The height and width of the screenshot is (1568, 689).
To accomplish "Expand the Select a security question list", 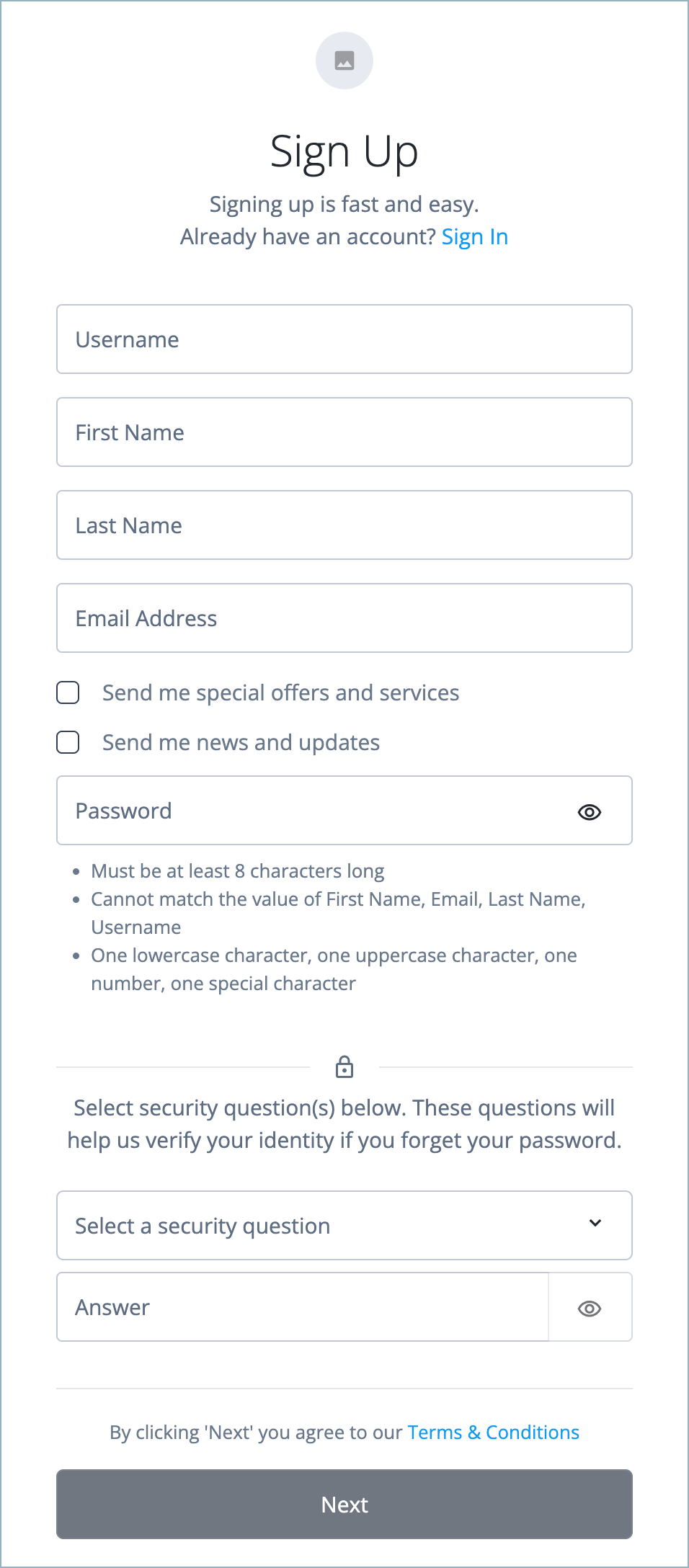I will tap(344, 1225).
